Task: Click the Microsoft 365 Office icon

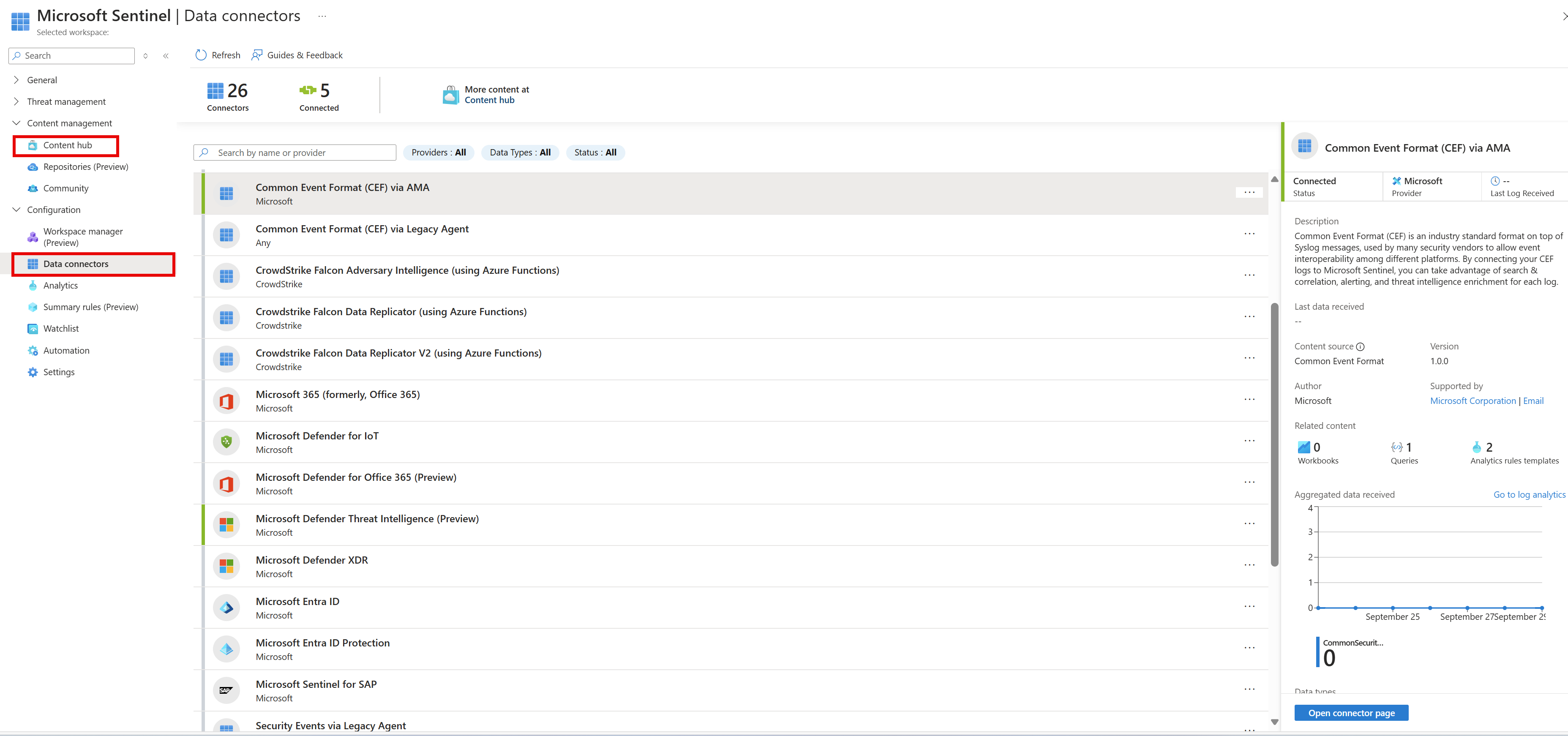Action: 226,401
